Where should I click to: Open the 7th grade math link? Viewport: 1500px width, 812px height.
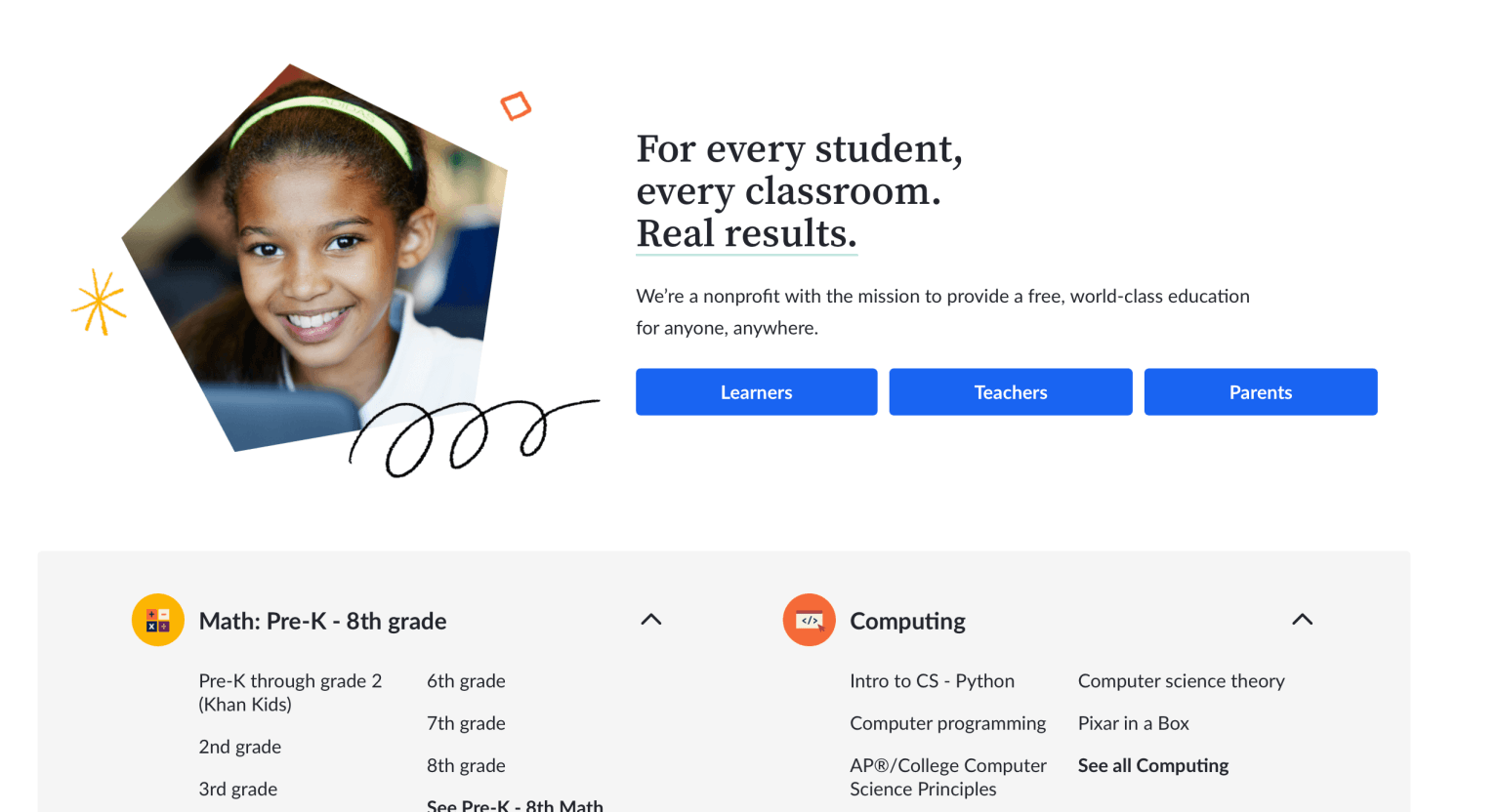coord(466,723)
